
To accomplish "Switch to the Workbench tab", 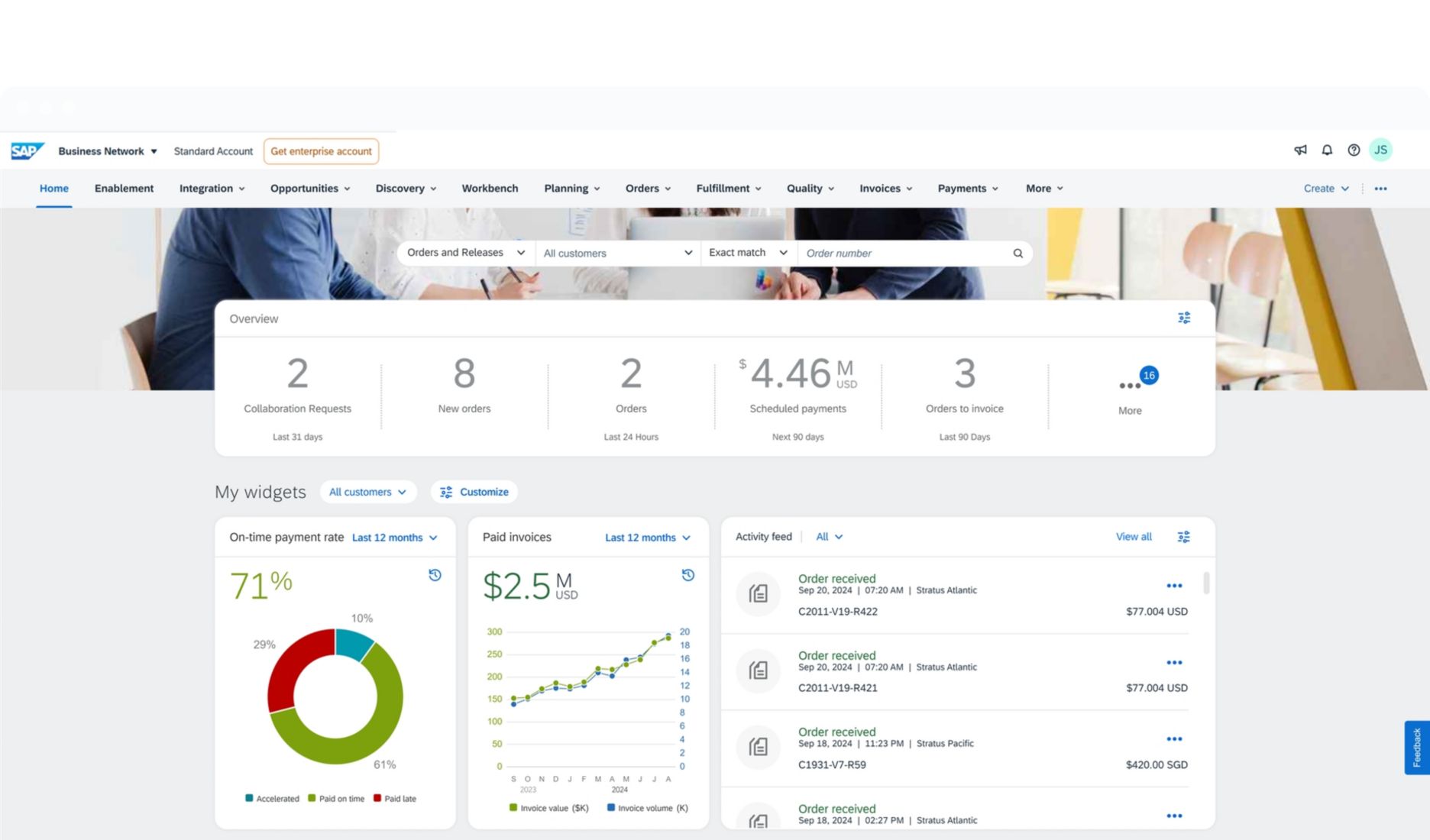I will coord(490,188).
